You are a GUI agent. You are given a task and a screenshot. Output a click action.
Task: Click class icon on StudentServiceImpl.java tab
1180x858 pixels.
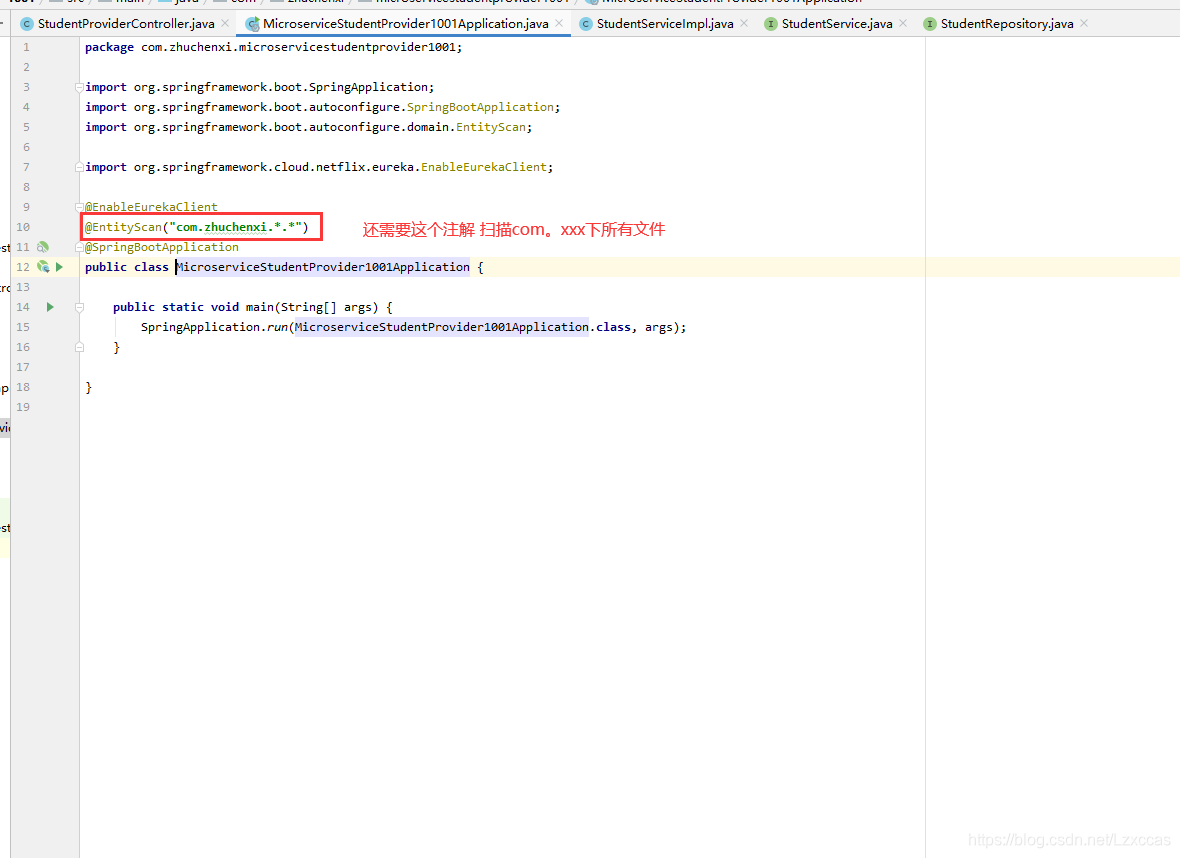[585, 24]
